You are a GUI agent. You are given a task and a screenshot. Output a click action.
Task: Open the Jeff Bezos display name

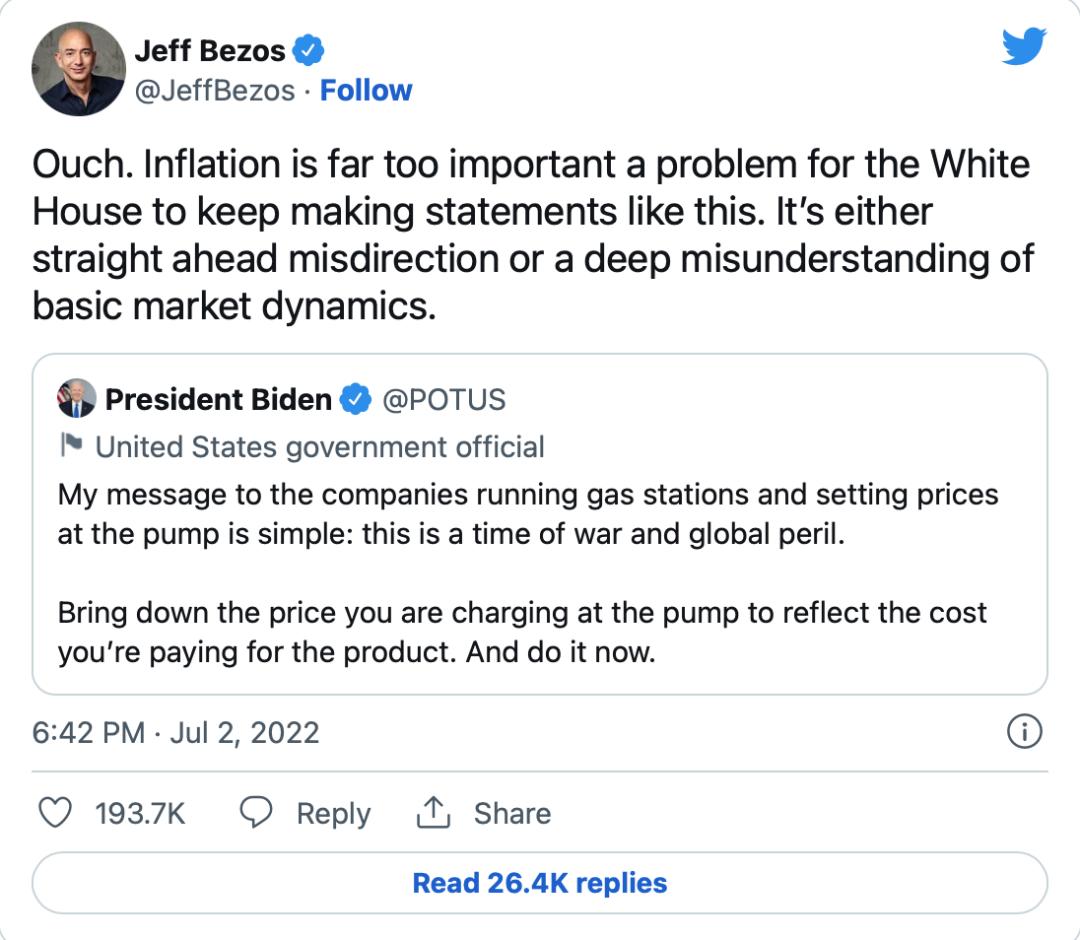tap(209, 50)
